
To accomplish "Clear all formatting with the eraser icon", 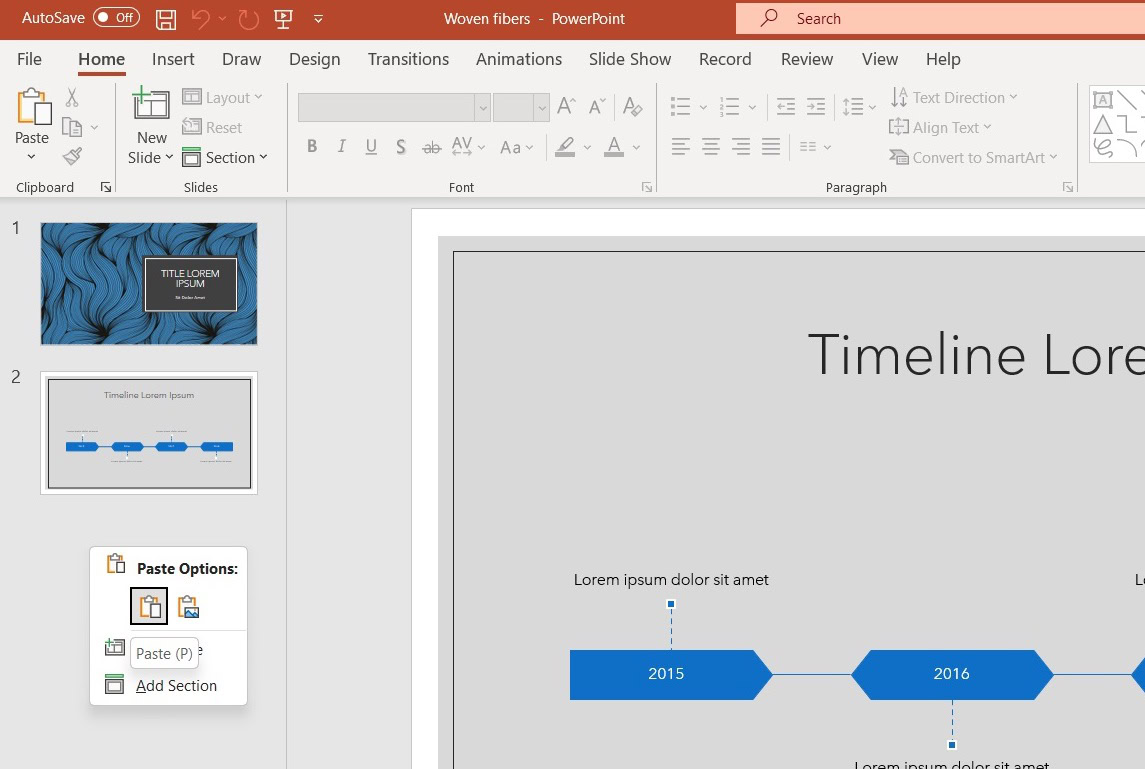I will pyautogui.click(x=633, y=105).
